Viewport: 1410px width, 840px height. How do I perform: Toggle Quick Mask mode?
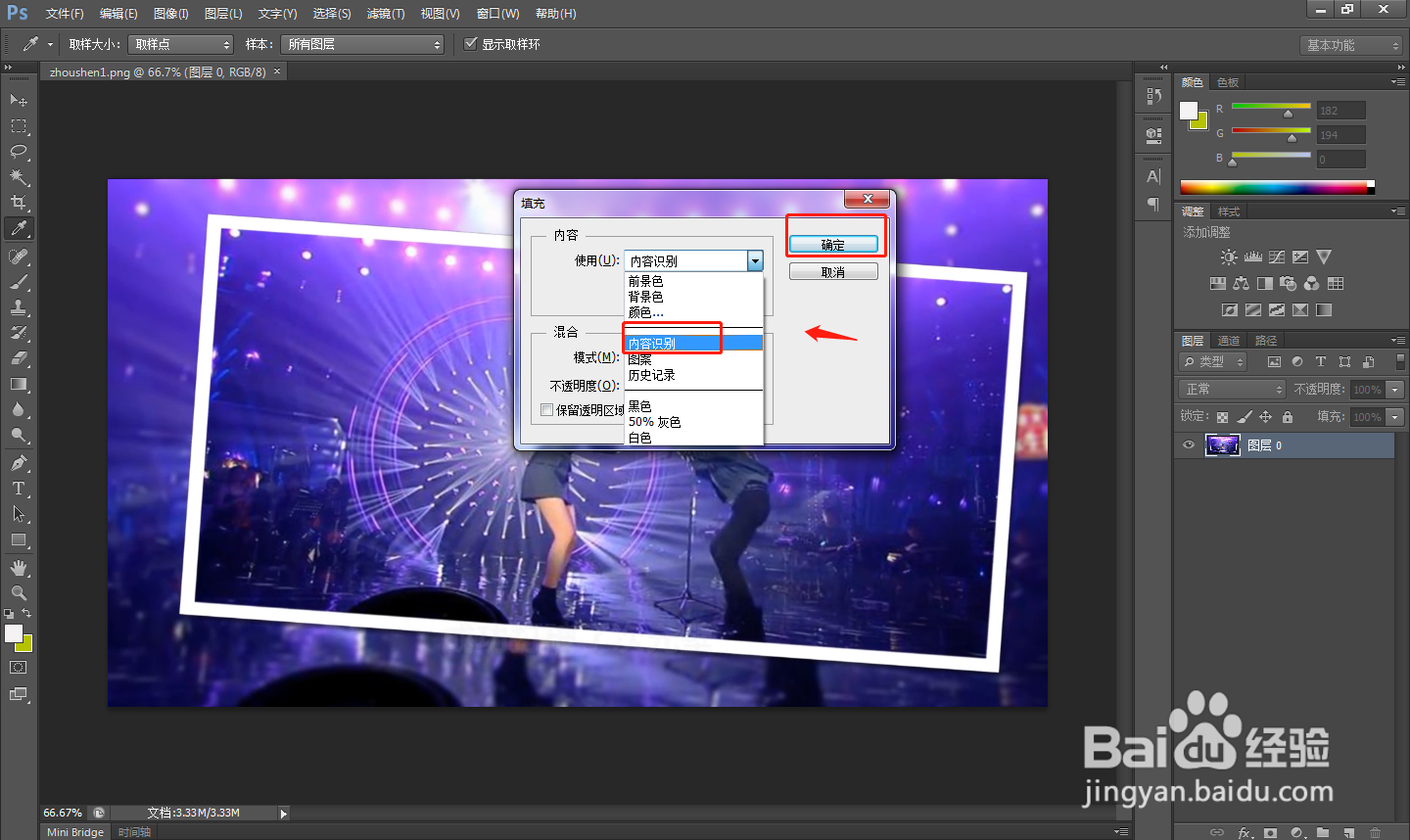(19, 668)
